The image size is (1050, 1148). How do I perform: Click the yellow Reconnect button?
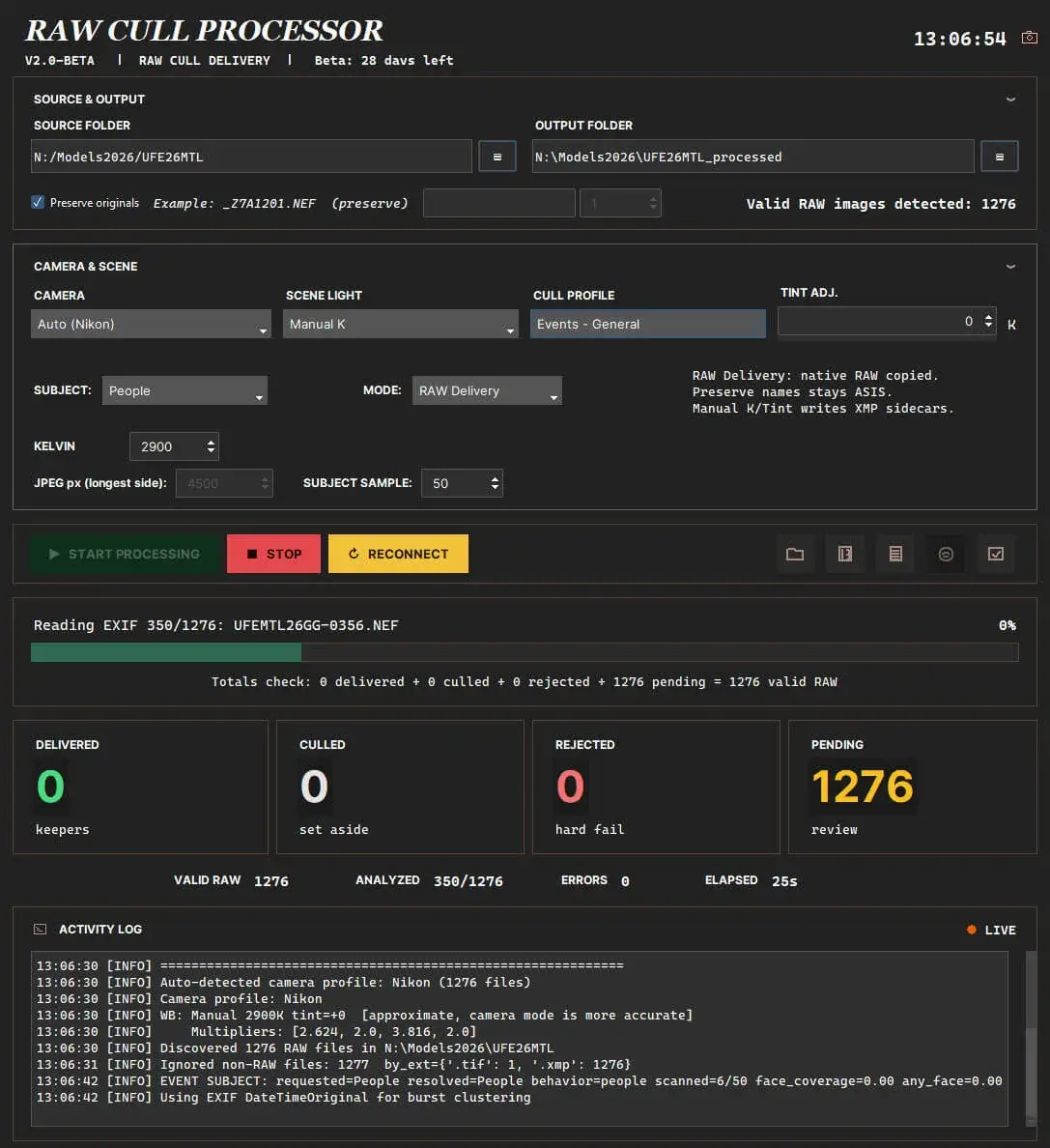[x=398, y=555]
